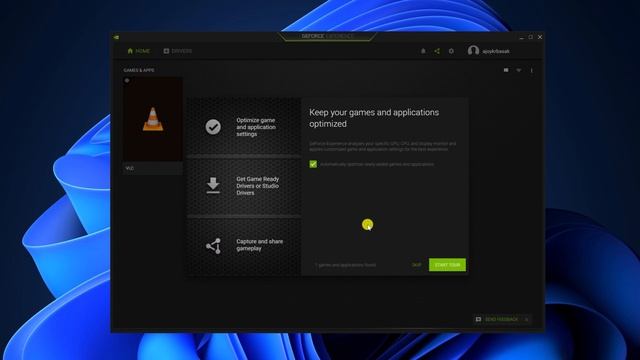Open the Home tab
This screenshot has height=360, width=640.
(139, 51)
